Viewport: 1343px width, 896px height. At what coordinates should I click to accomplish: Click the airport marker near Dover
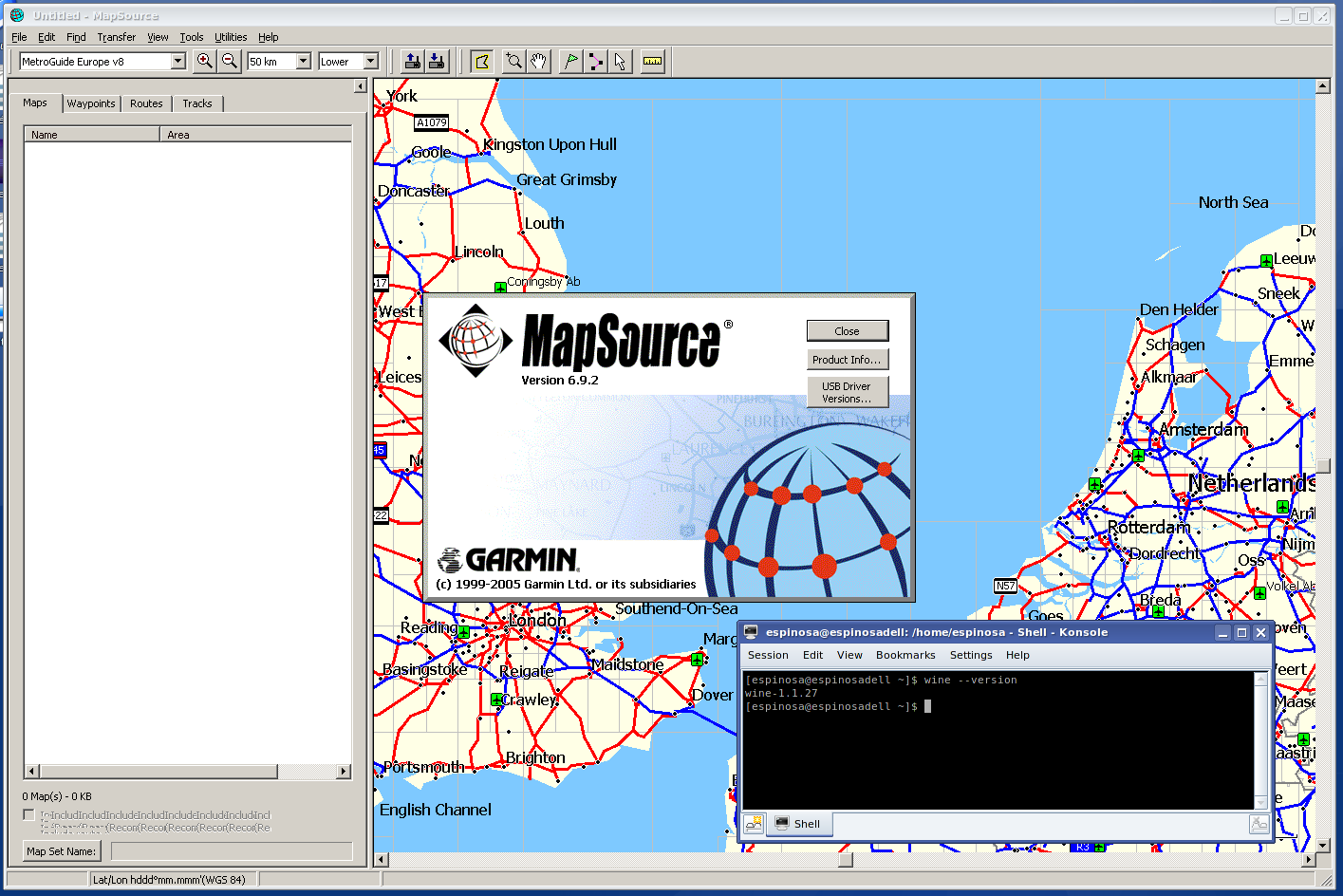pos(698,660)
